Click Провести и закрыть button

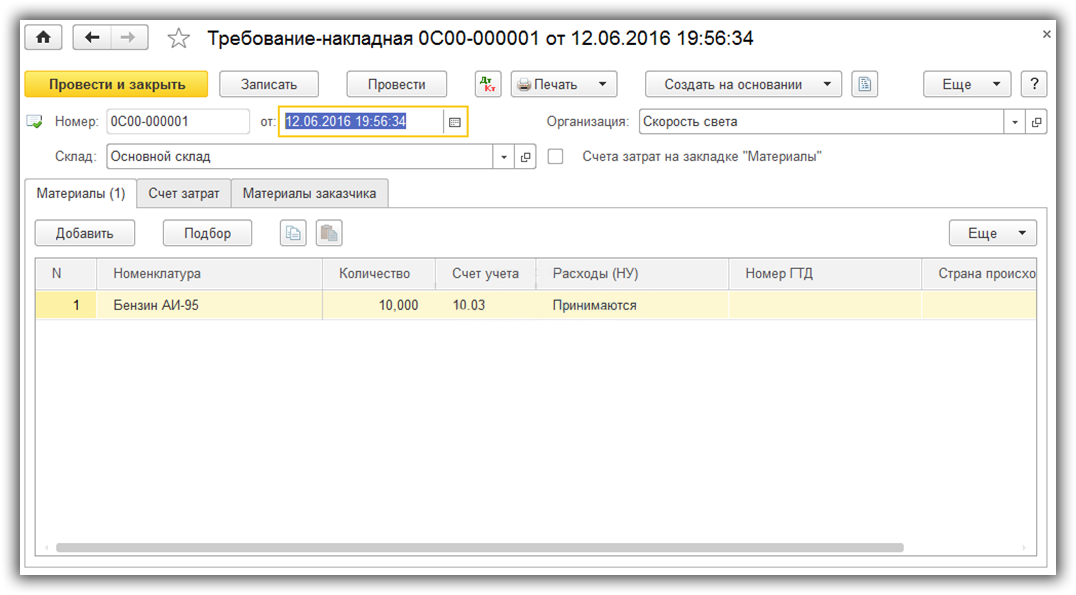point(117,84)
